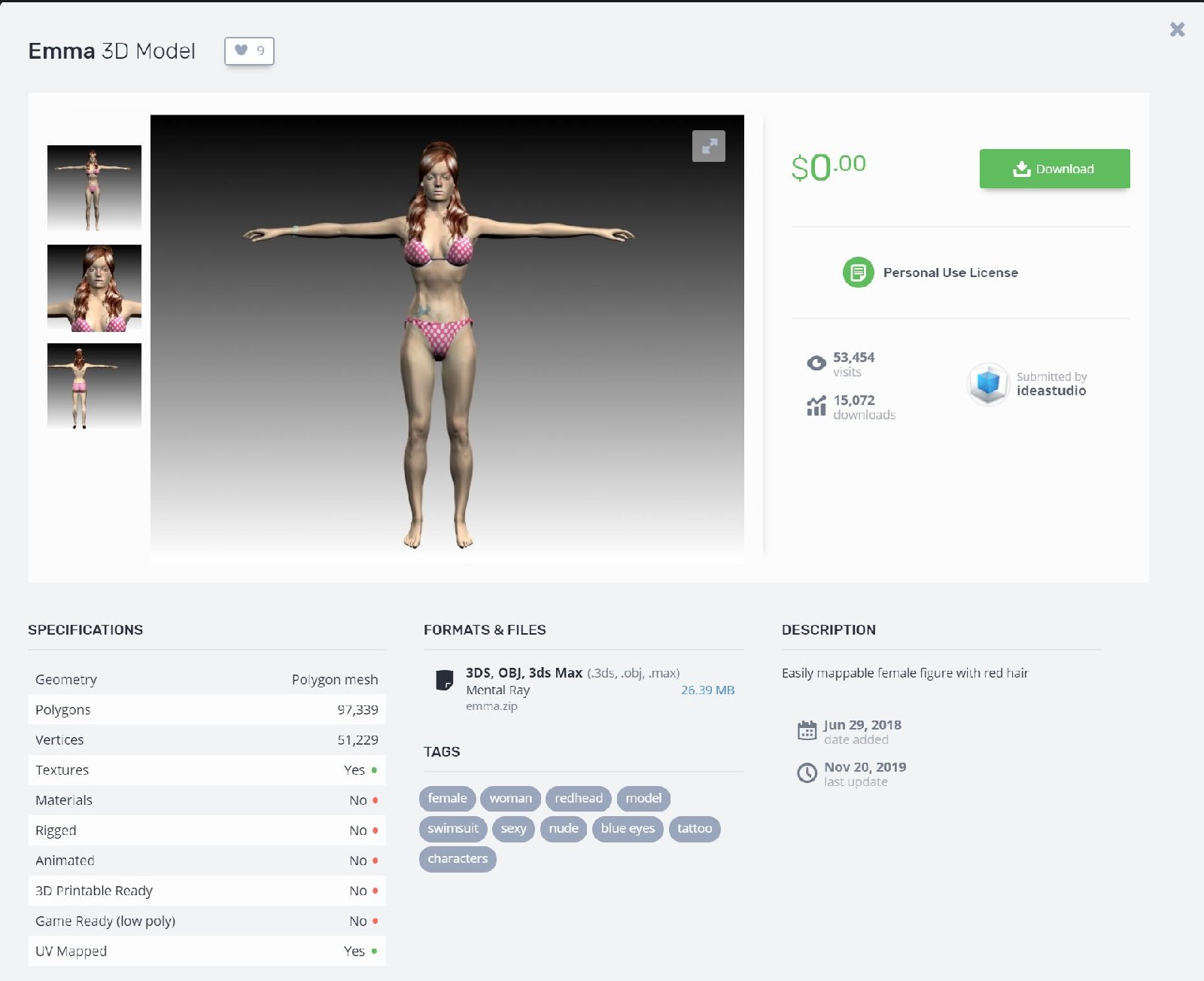Expand the preview to fullscreen
Screen dimensions: 1204x981
(709, 146)
